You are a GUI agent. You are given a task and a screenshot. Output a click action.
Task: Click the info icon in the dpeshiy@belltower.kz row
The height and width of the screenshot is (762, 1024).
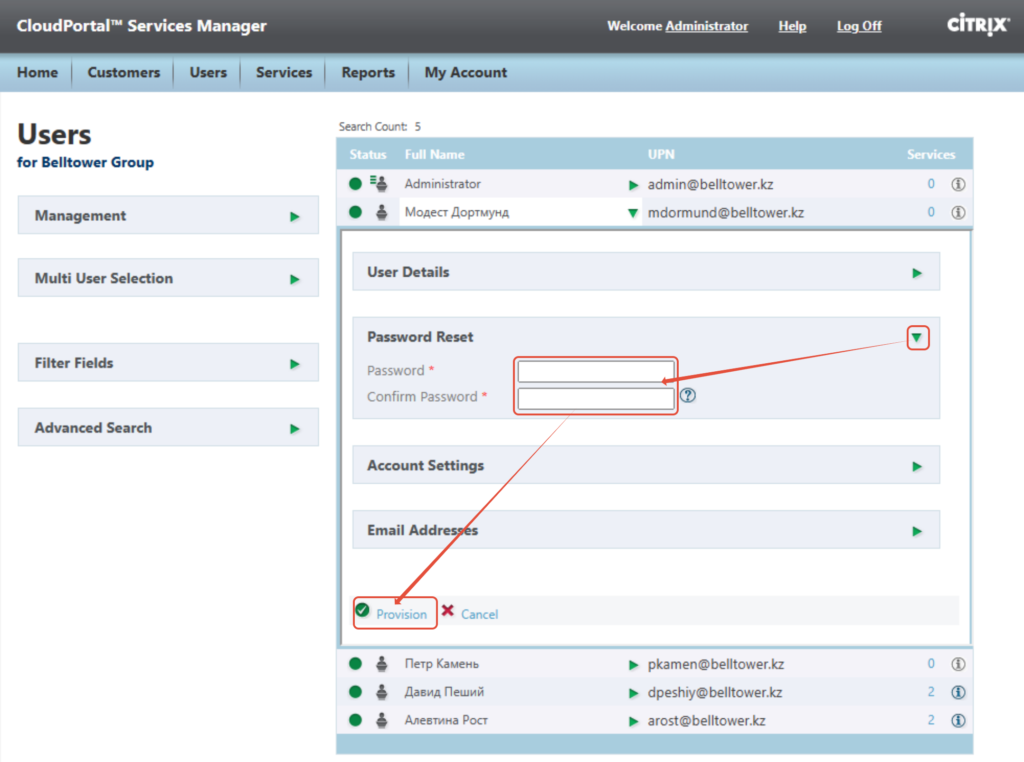click(x=958, y=692)
